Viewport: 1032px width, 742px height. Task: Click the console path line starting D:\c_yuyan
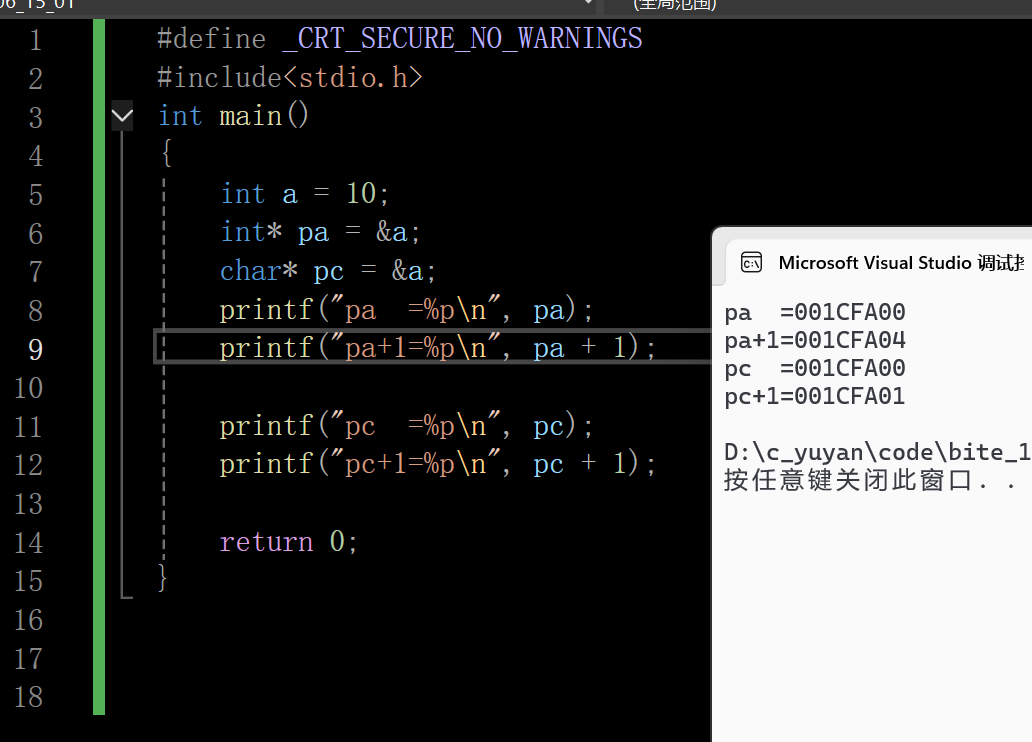tap(877, 452)
